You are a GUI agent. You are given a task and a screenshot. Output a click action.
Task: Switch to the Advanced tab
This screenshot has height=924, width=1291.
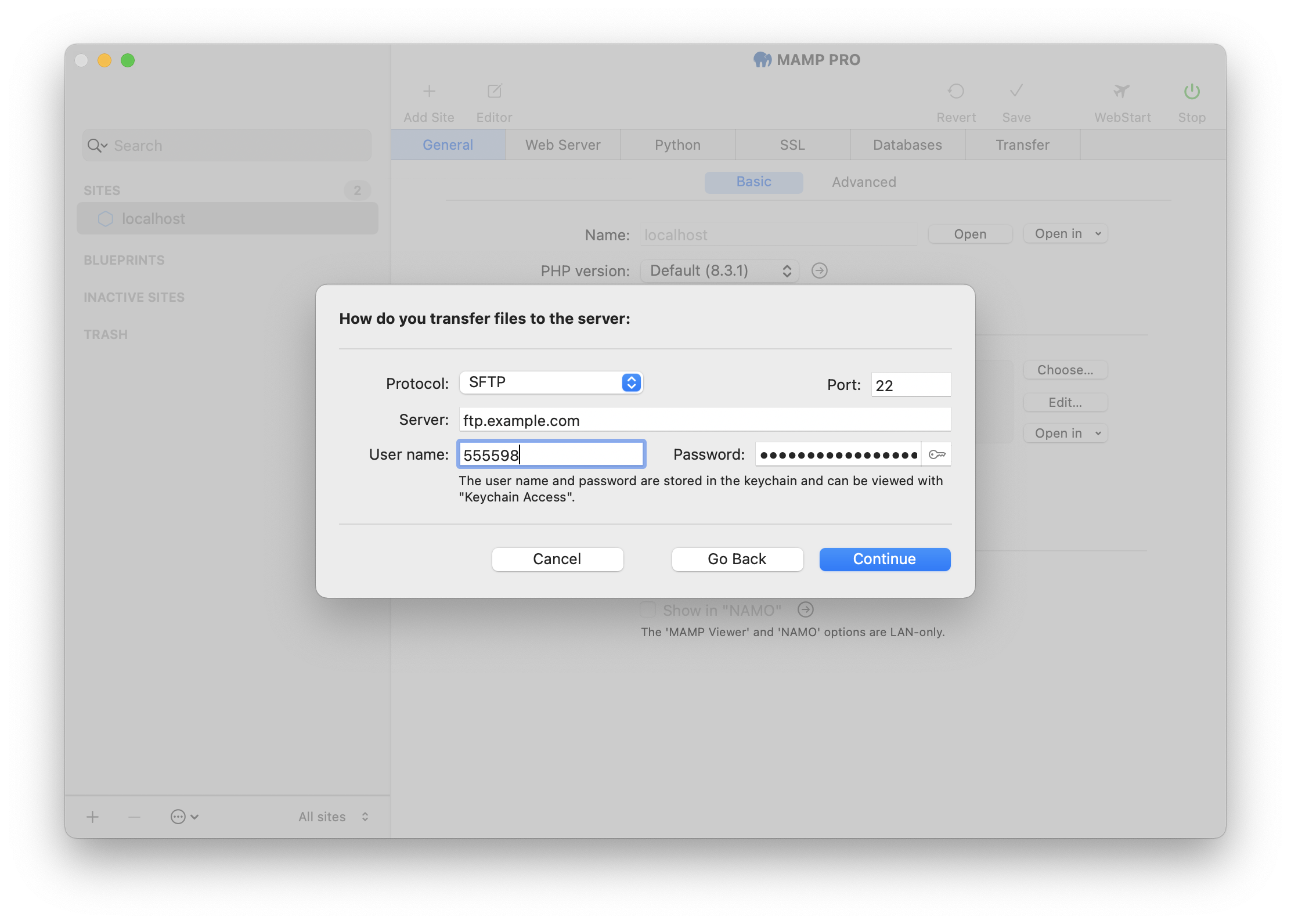click(864, 181)
